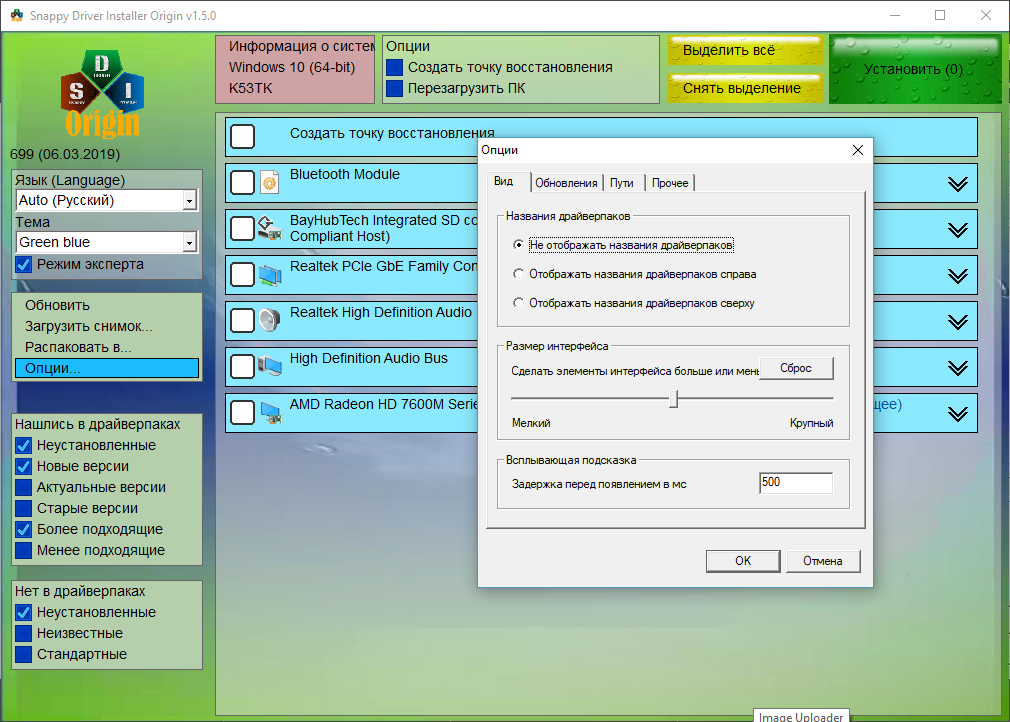Click the Сброс button for interface size
Image resolution: width=1010 pixels, height=722 pixels.
click(796, 368)
